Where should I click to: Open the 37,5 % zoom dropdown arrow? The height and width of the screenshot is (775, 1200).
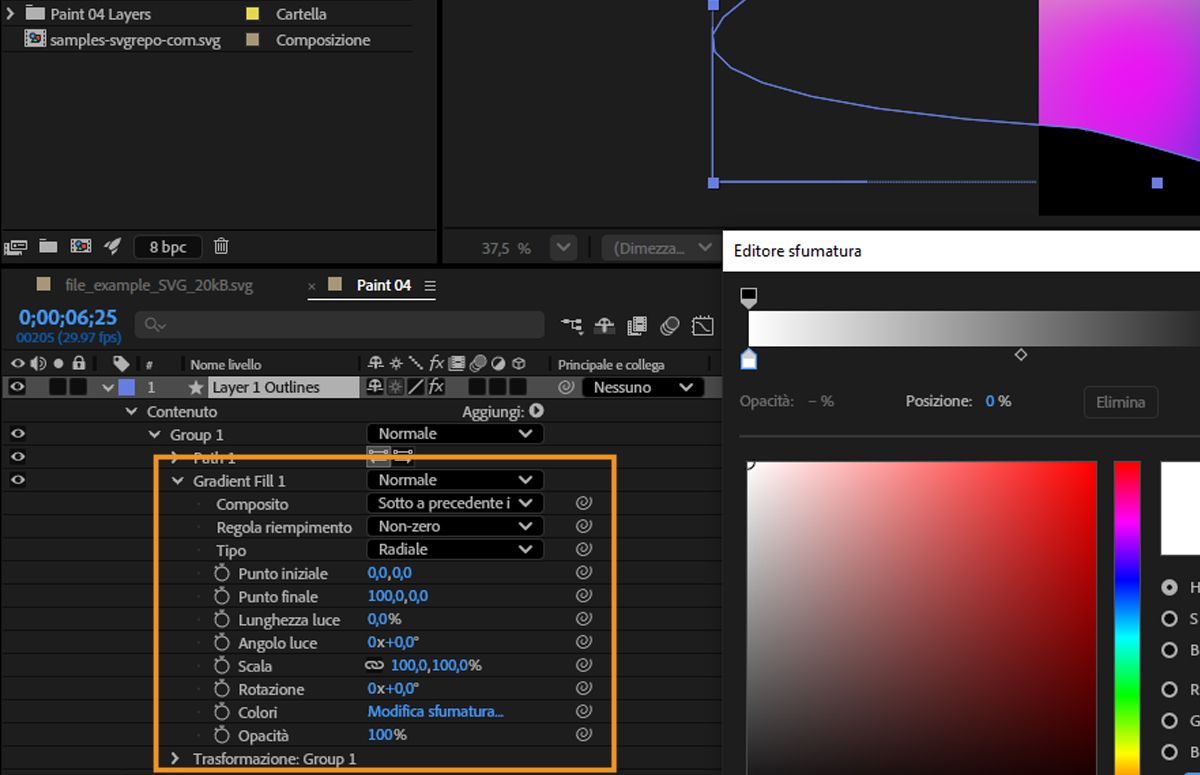[x=564, y=247]
